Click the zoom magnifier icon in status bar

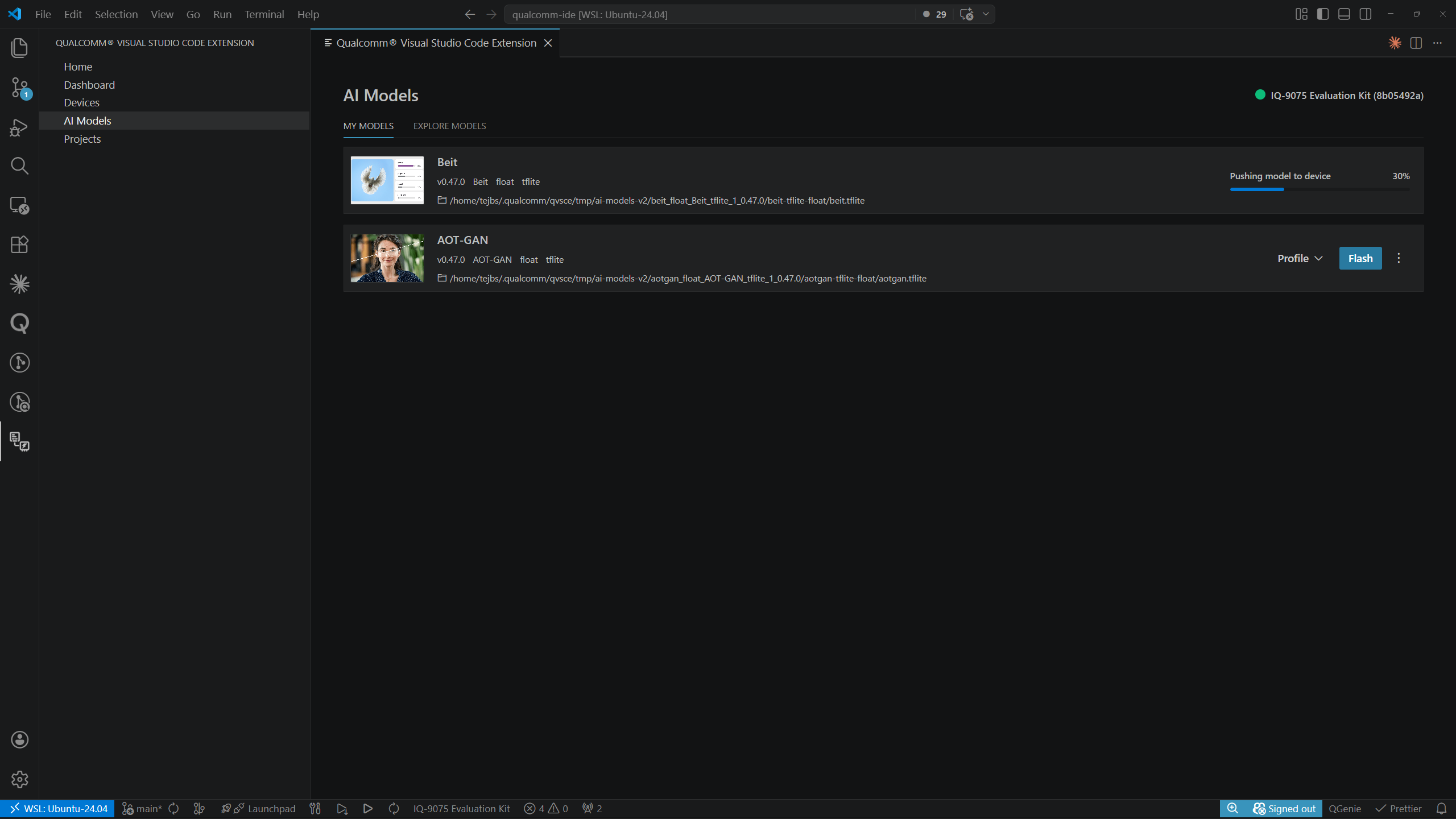[x=1232, y=808]
